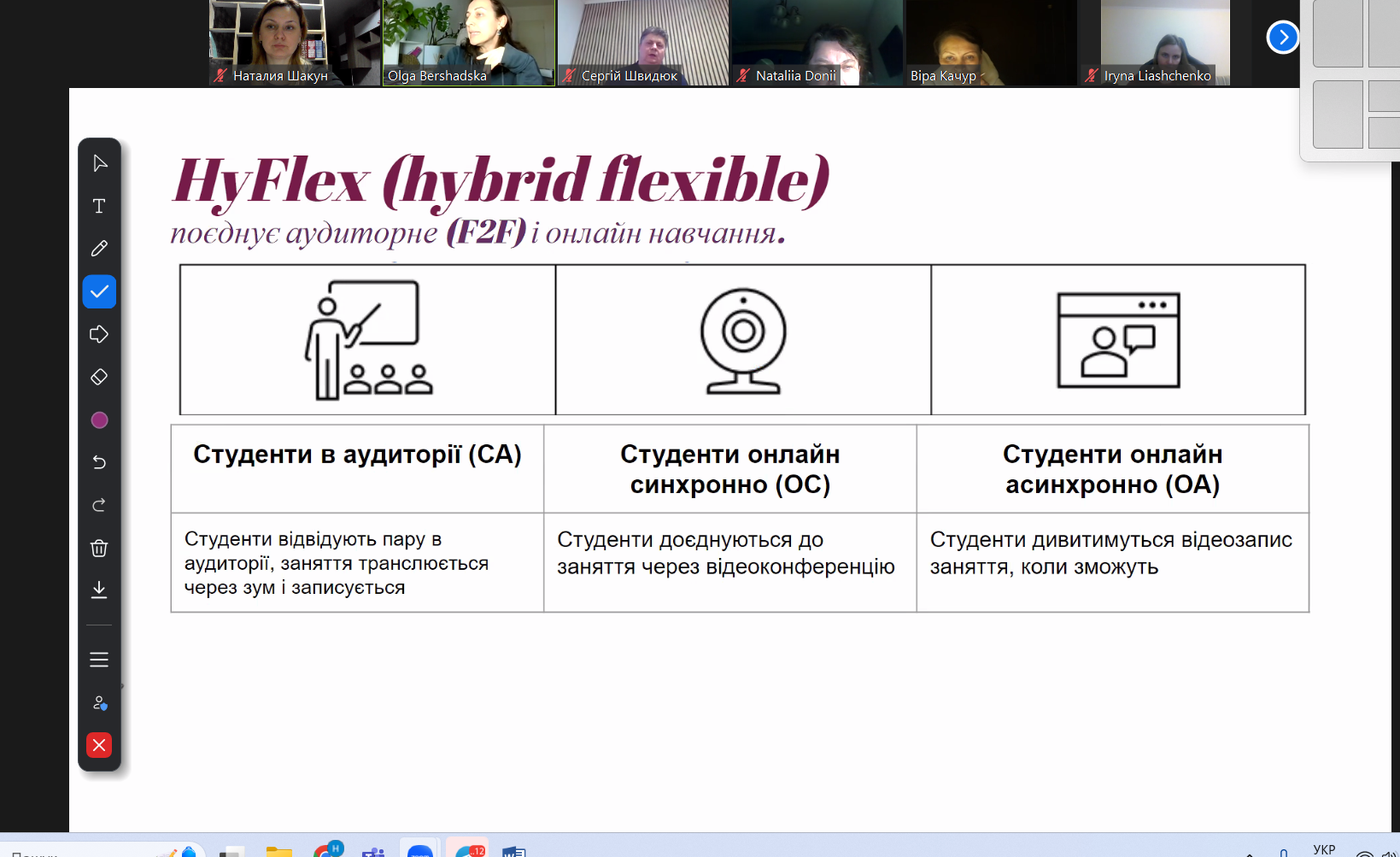Open the purple annotation color picker
This screenshot has width=1400, height=857.
click(x=99, y=420)
